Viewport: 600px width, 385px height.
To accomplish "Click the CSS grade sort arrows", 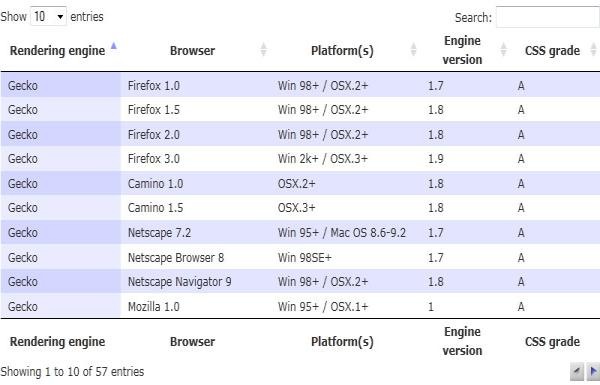I will tap(593, 49).
